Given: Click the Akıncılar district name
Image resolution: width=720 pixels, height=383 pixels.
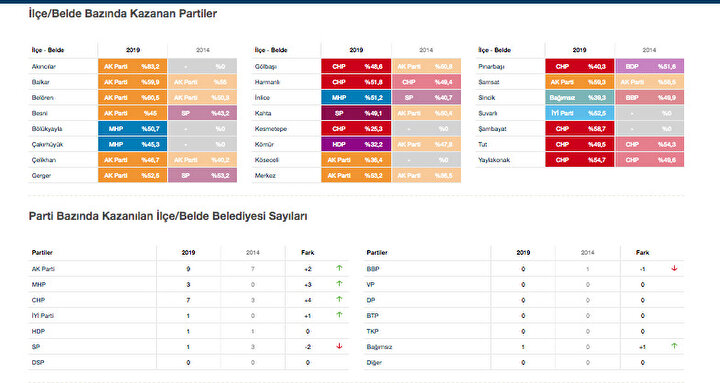Looking at the screenshot, I should [44, 67].
